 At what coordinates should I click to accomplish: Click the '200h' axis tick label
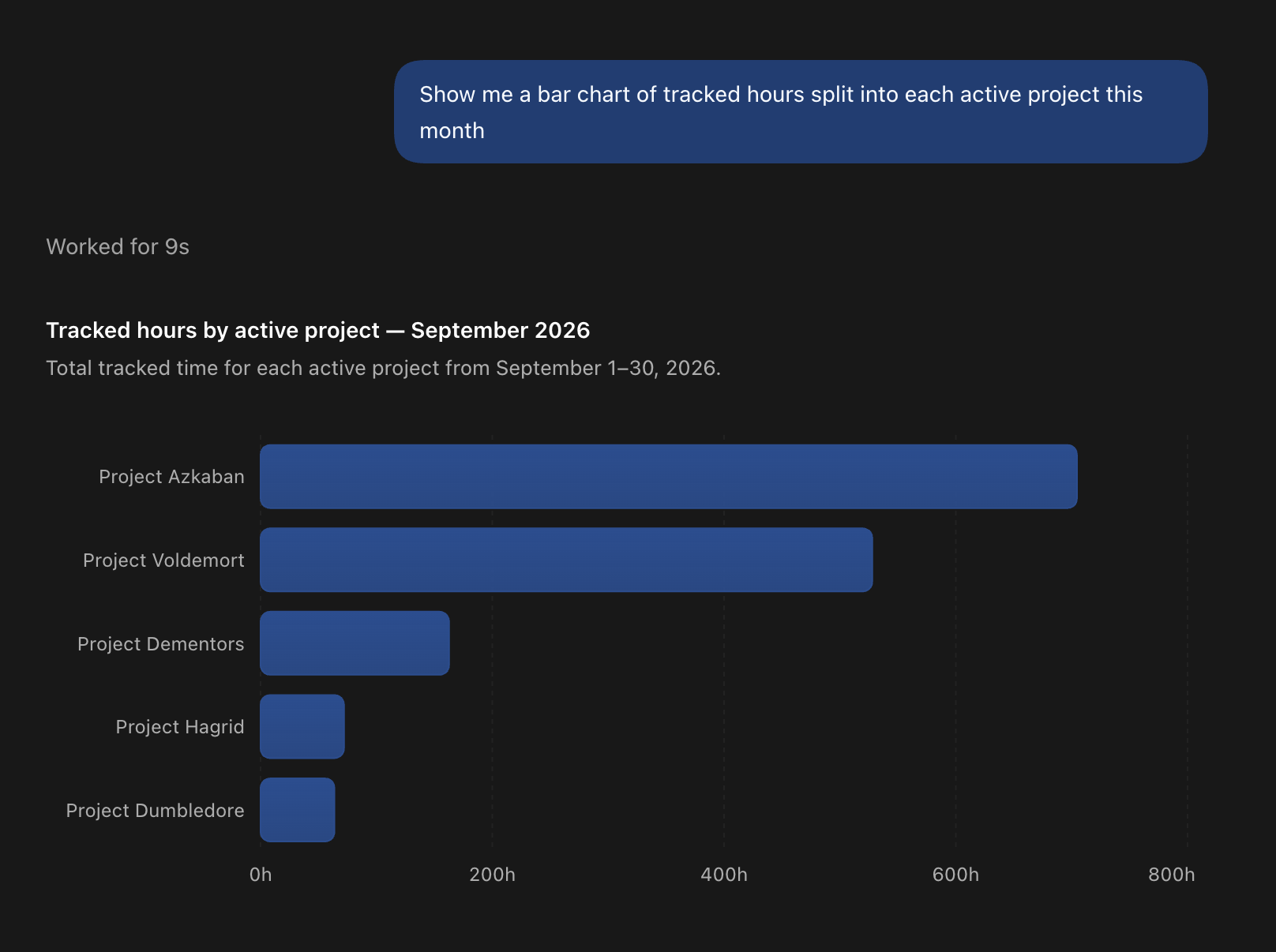[x=492, y=875]
